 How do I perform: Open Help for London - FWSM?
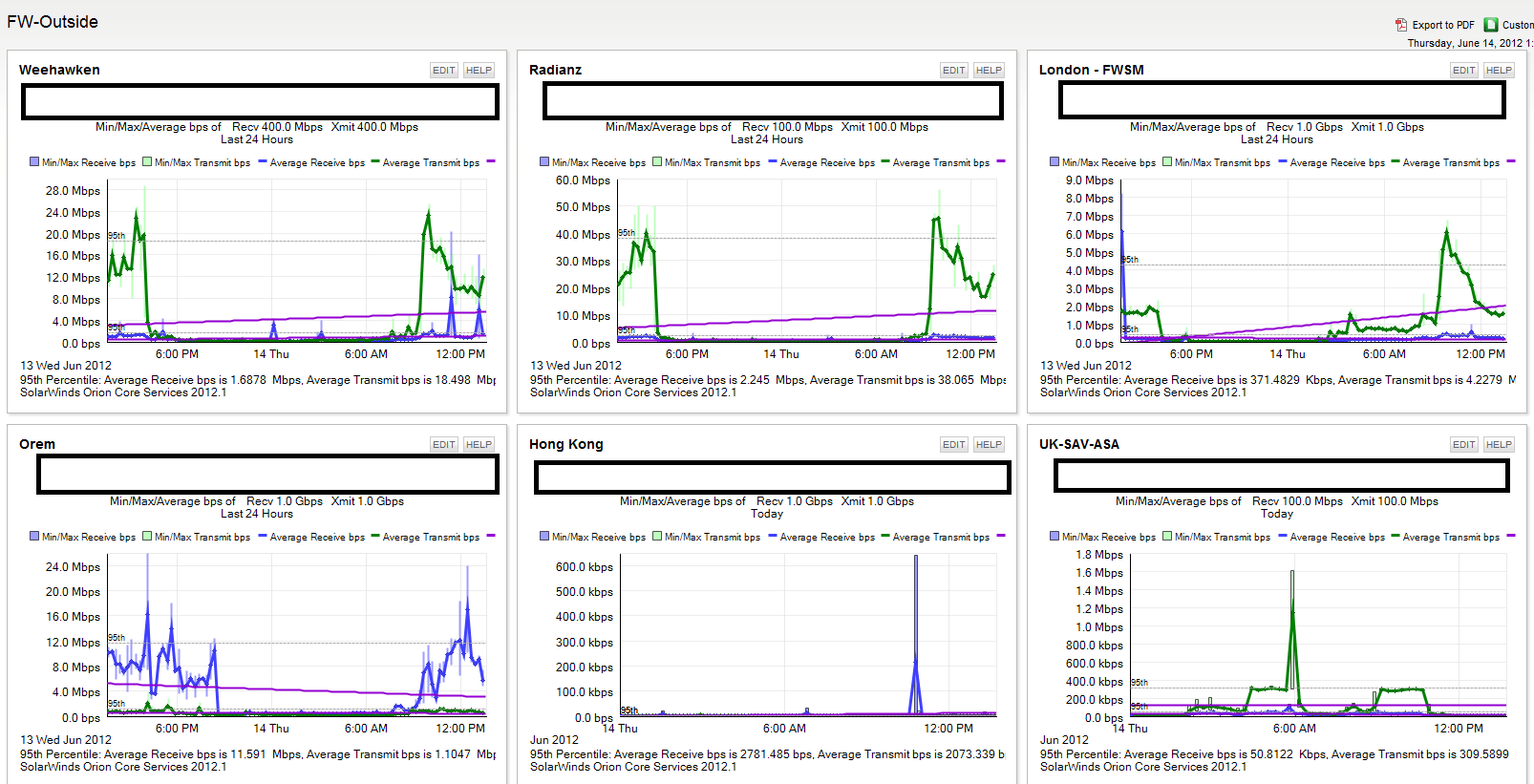[x=1499, y=71]
